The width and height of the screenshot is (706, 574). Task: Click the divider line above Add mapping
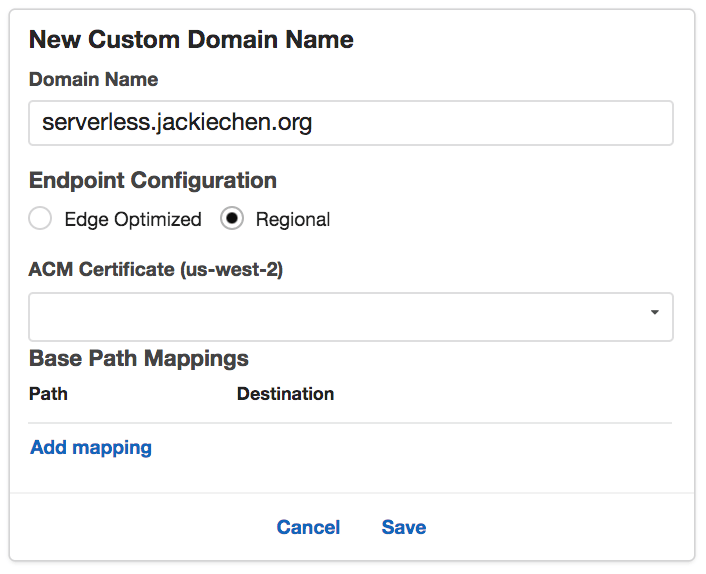click(x=350, y=423)
